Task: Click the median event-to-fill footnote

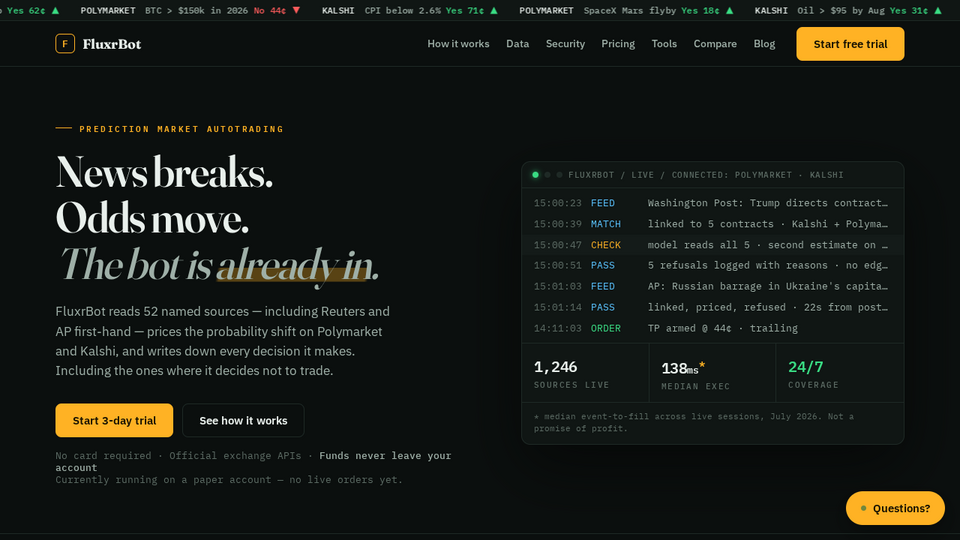Action: pos(694,422)
